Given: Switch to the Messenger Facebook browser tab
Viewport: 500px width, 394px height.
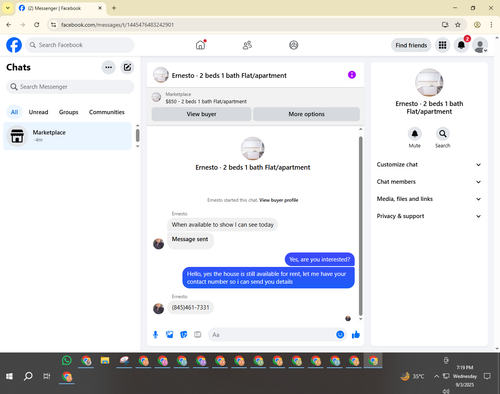Looking at the screenshot, I should pyautogui.click(x=60, y=8).
